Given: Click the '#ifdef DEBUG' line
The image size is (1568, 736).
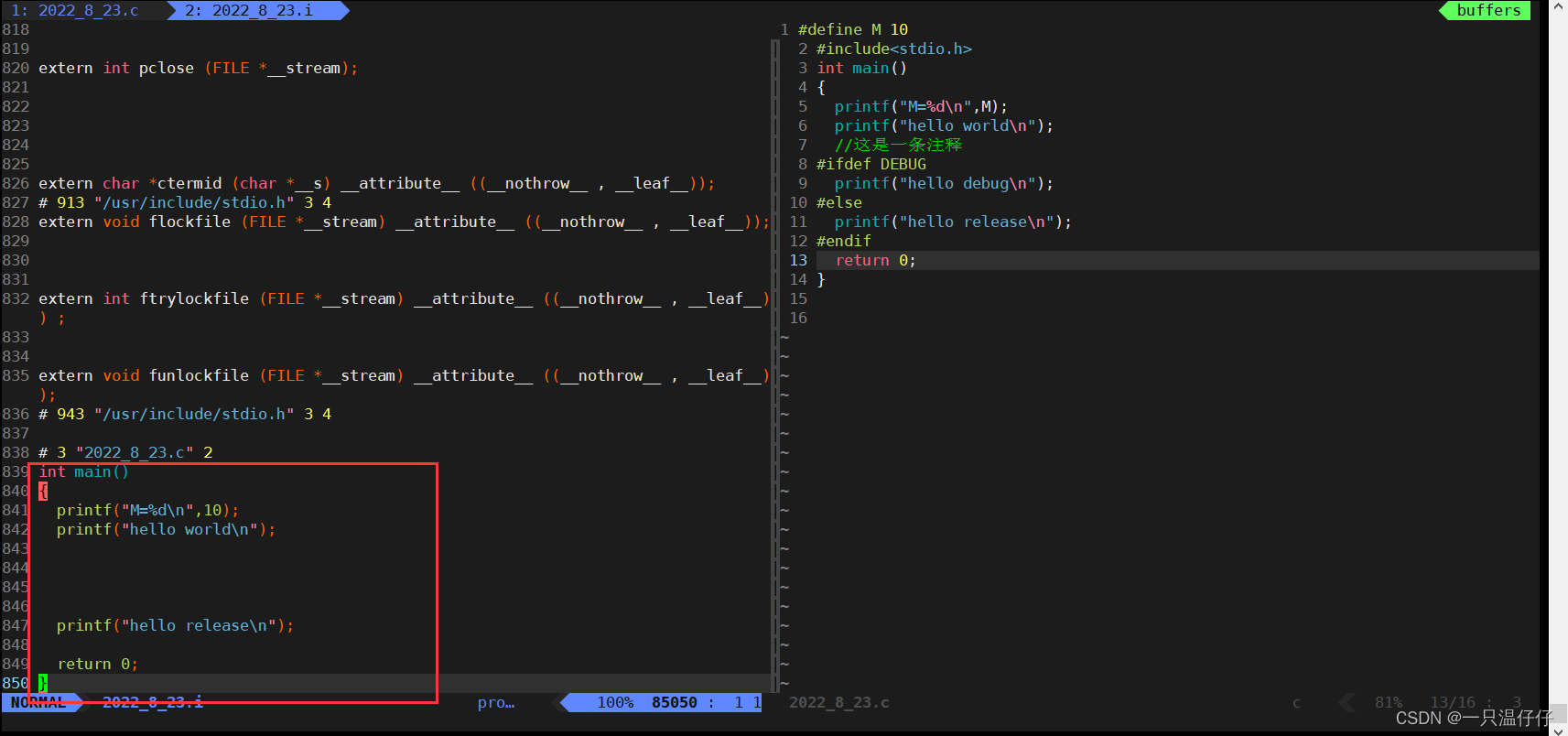Looking at the screenshot, I should pyautogui.click(x=871, y=164).
